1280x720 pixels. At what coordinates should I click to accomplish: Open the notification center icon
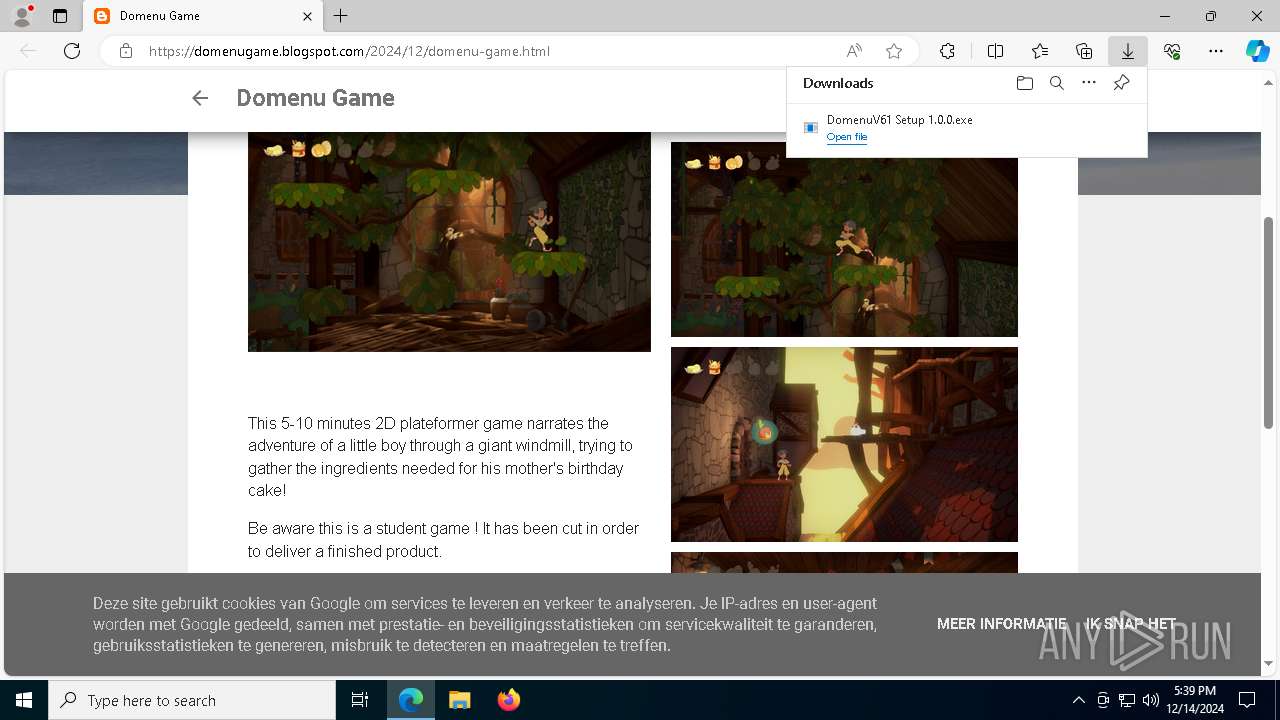[1247, 700]
